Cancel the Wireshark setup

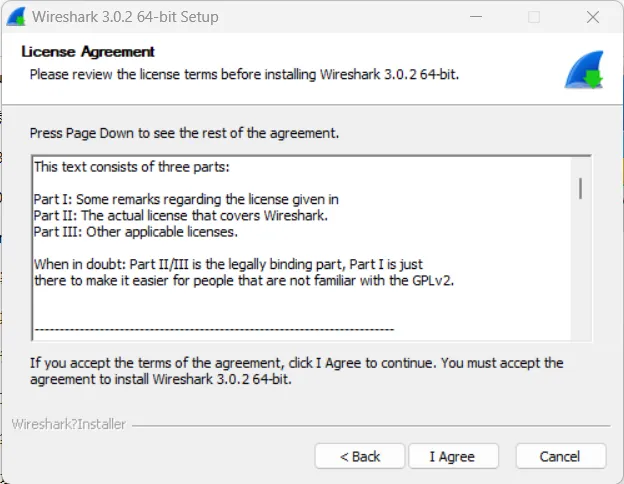560,456
